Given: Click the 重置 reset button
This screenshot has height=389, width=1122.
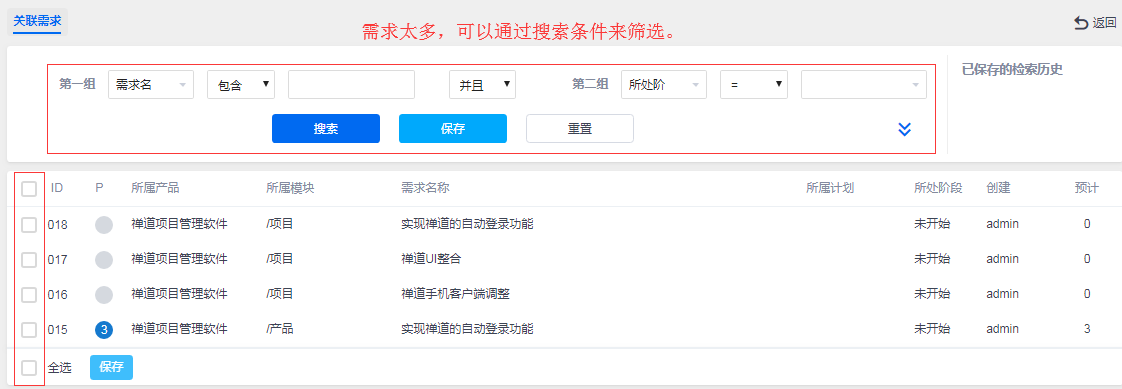Looking at the screenshot, I should pyautogui.click(x=580, y=129).
